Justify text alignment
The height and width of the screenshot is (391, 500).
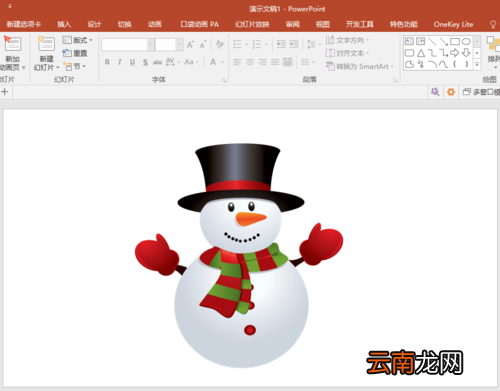point(275,62)
